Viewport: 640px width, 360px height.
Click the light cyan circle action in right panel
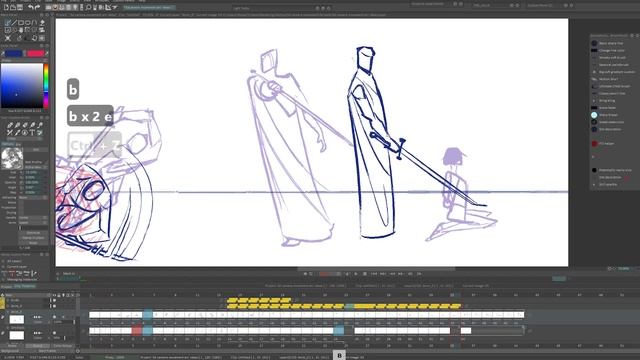coord(594,115)
